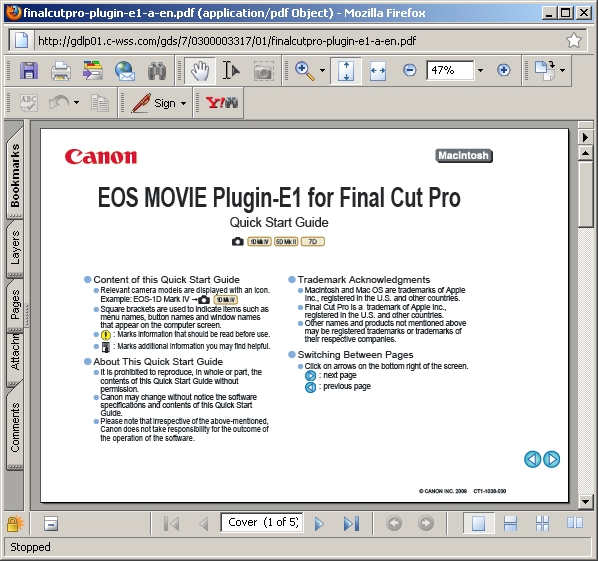Open search with the binoculars icon
The image size is (598, 561).
pyautogui.click(x=157, y=71)
